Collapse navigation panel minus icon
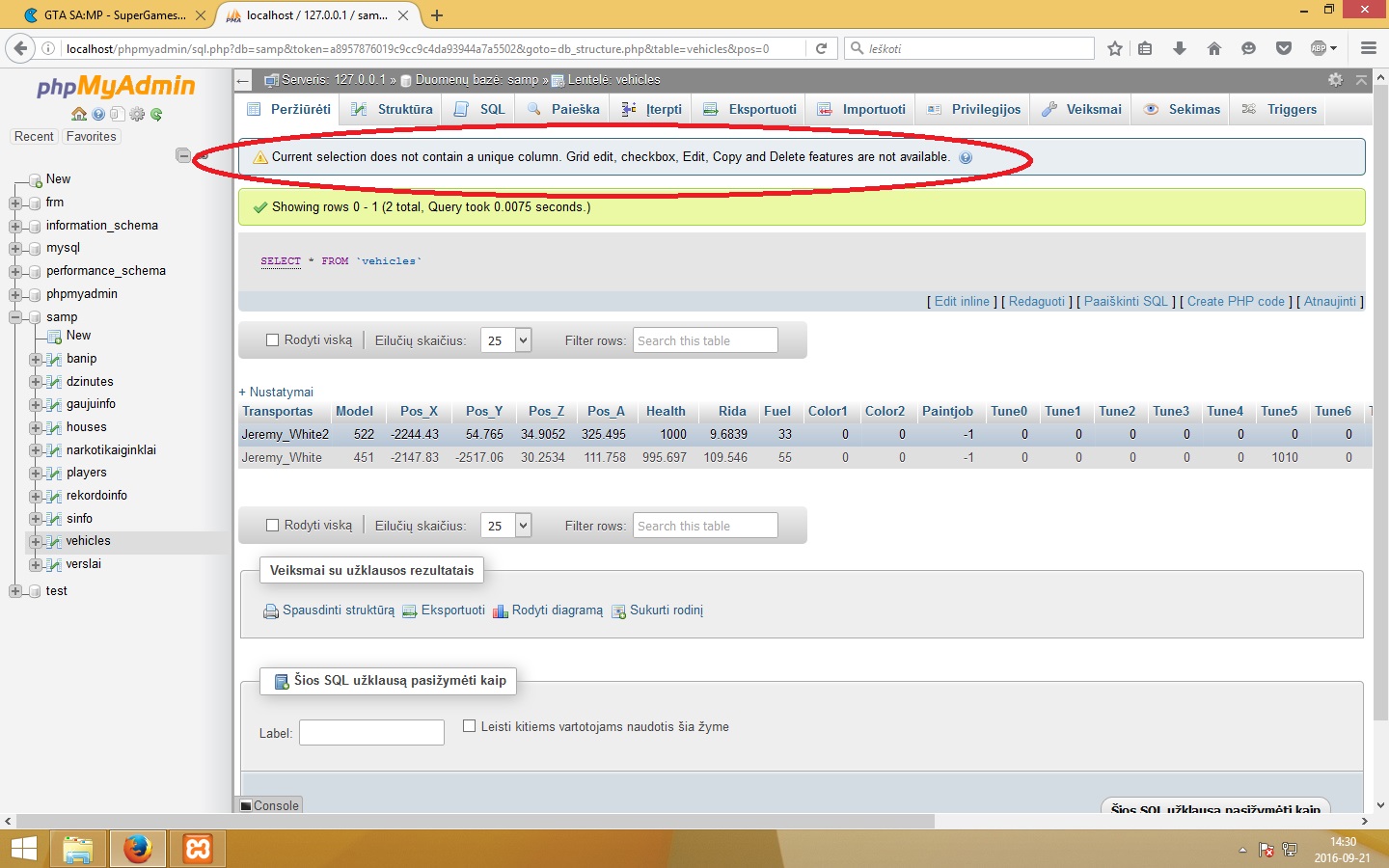 coord(183,155)
